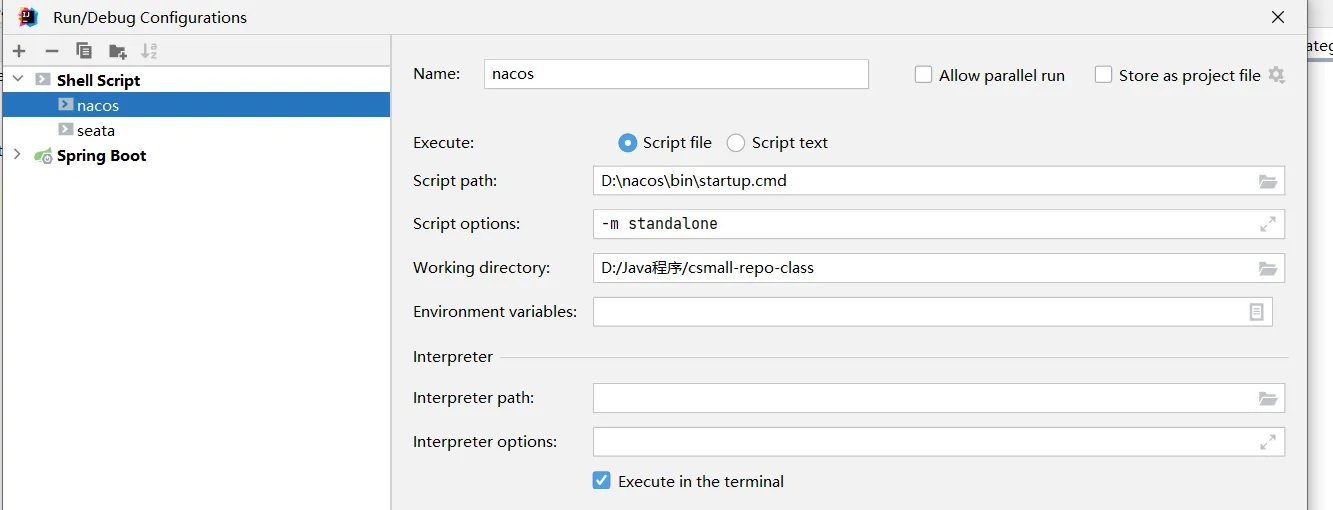Expand the Spring Boot tree node
Viewport: 1333px width, 510px height.
click(x=17, y=154)
